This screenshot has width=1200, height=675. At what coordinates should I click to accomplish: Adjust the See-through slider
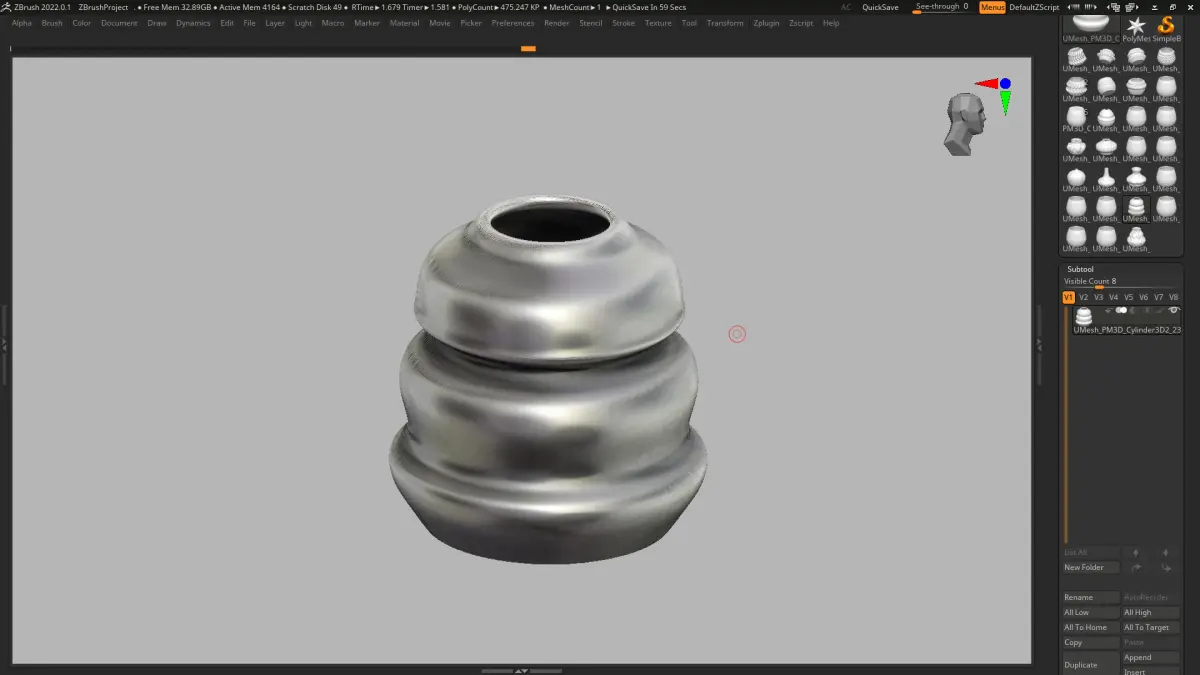point(941,8)
